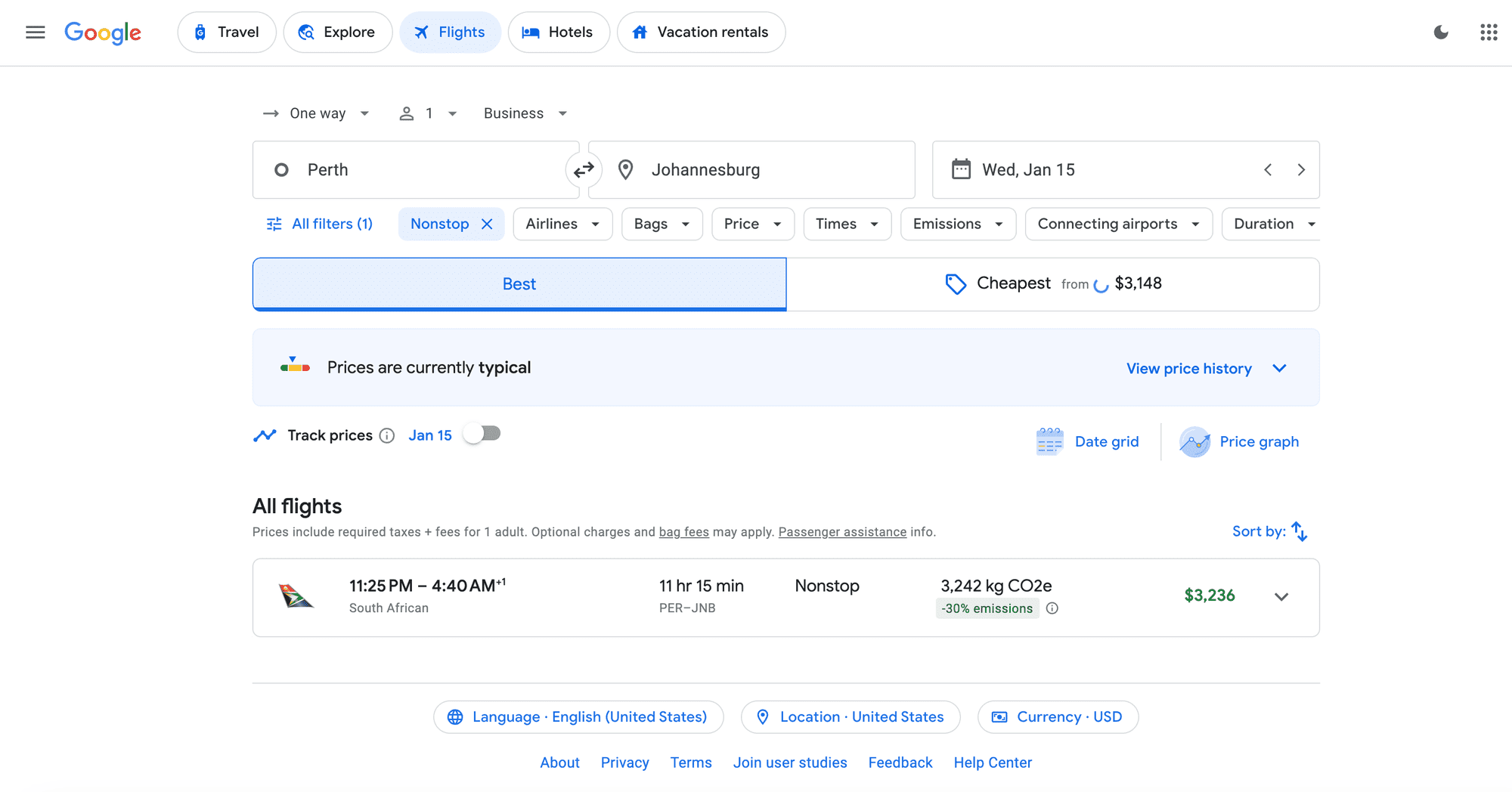The width and height of the screenshot is (1512, 792).
Task: Click the emissions info icon
Action: point(1052,608)
